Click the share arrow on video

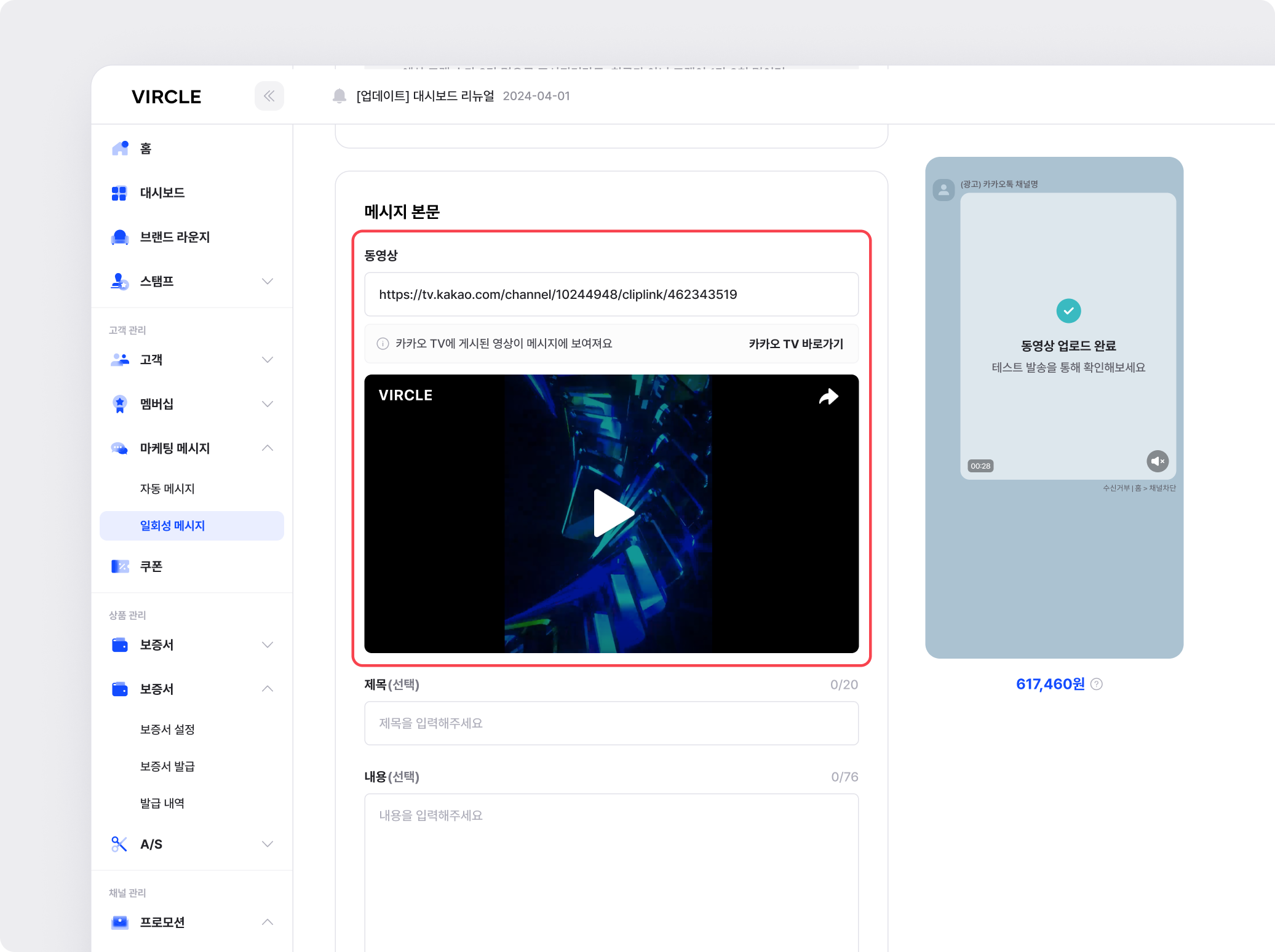point(828,397)
